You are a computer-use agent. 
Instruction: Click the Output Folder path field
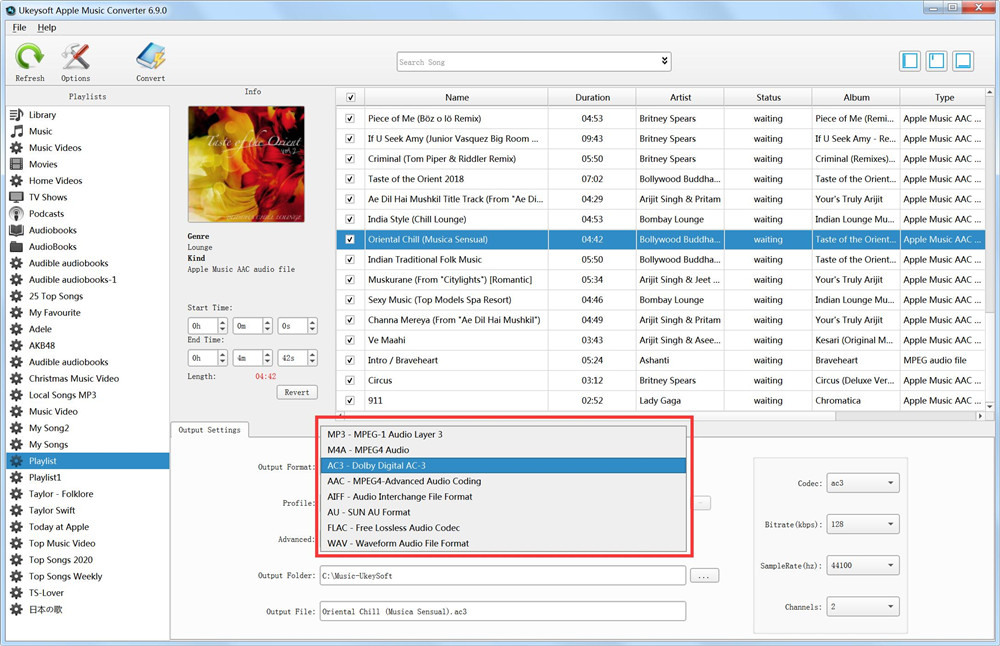coord(503,576)
